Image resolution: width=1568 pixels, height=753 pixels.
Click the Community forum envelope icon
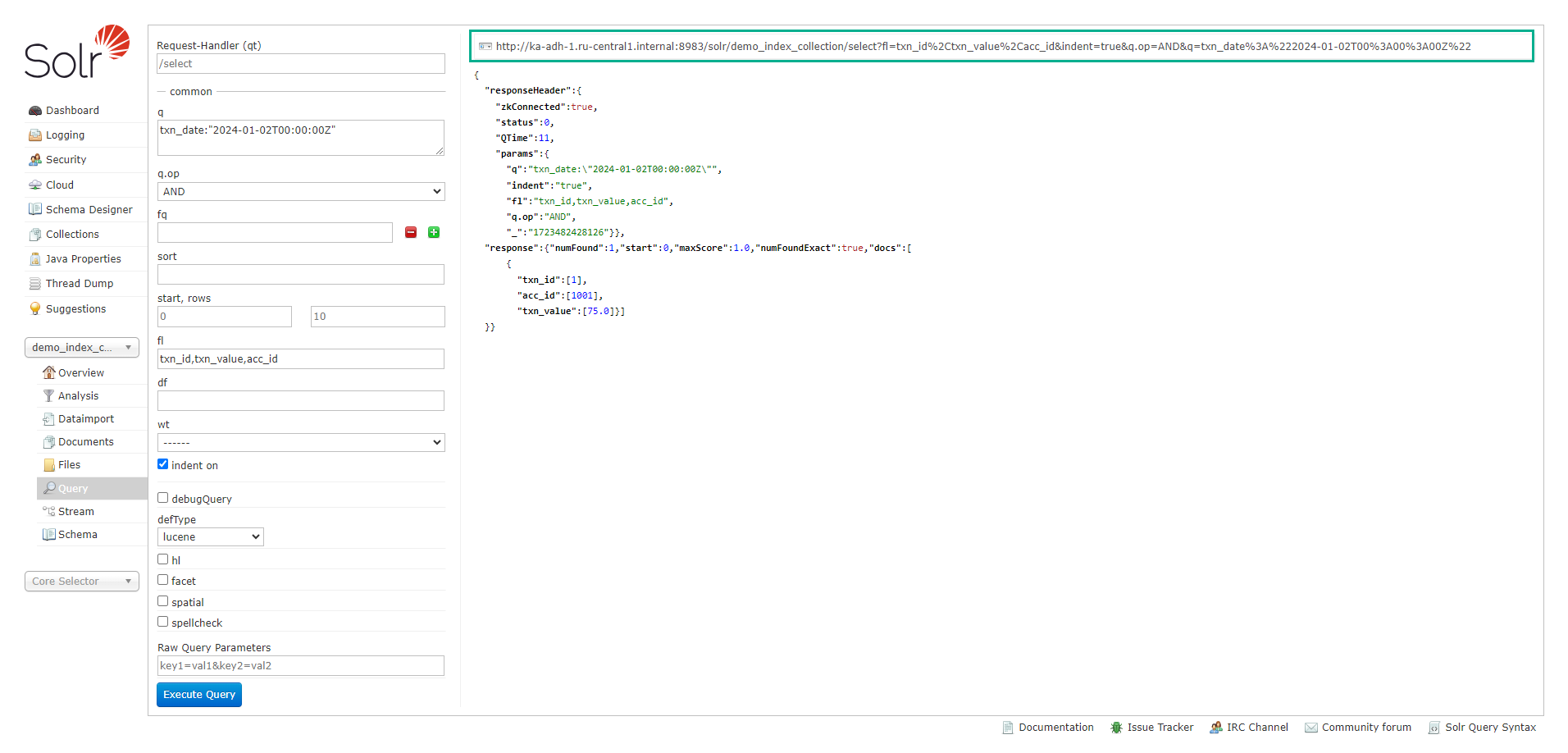(x=1311, y=728)
